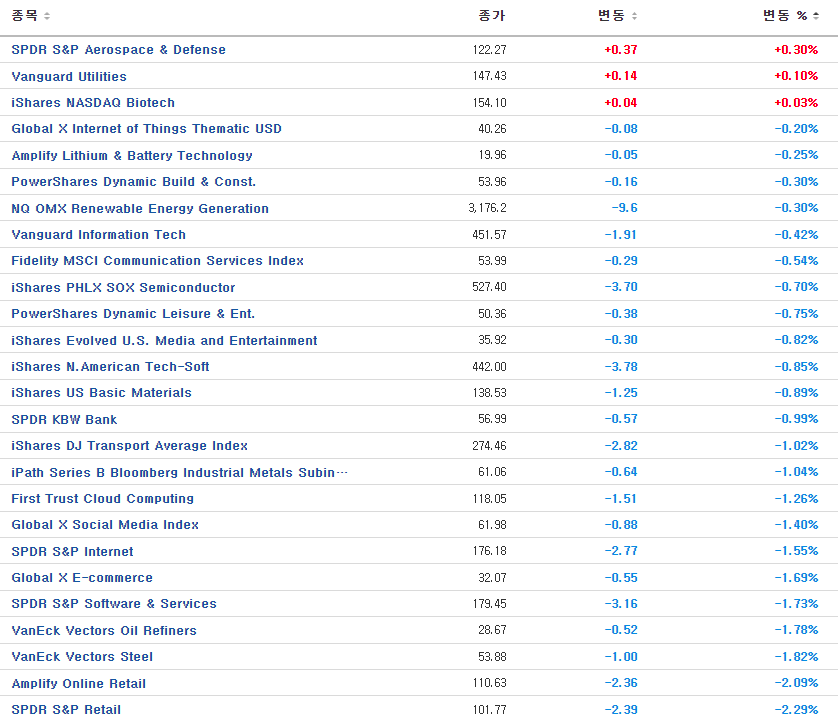Select change value -9.6
This screenshot has height=725, width=838.
pyautogui.click(x=625, y=208)
